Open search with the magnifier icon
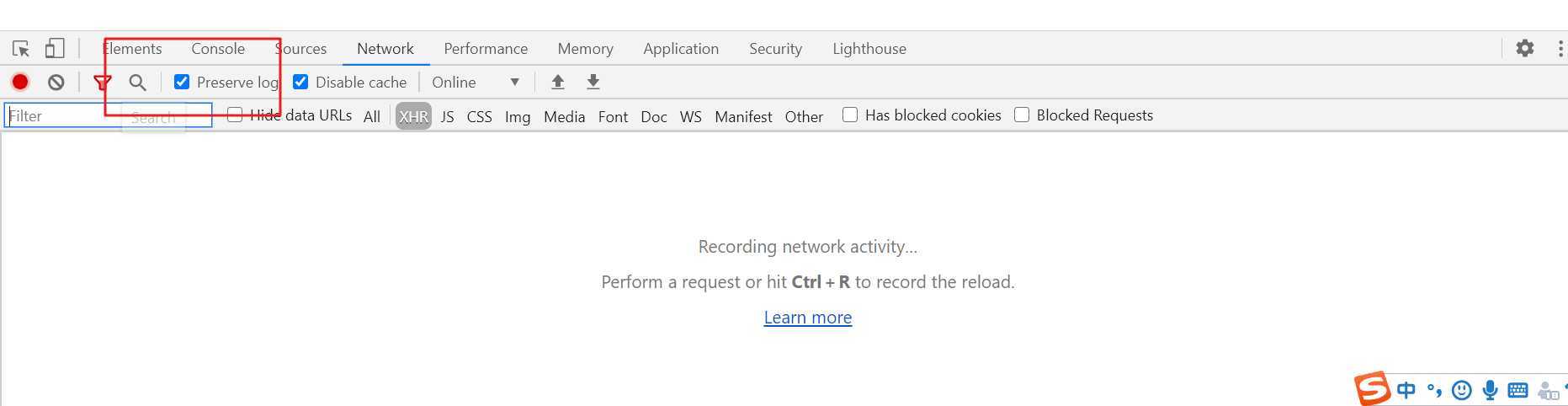 (x=137, y=82)
